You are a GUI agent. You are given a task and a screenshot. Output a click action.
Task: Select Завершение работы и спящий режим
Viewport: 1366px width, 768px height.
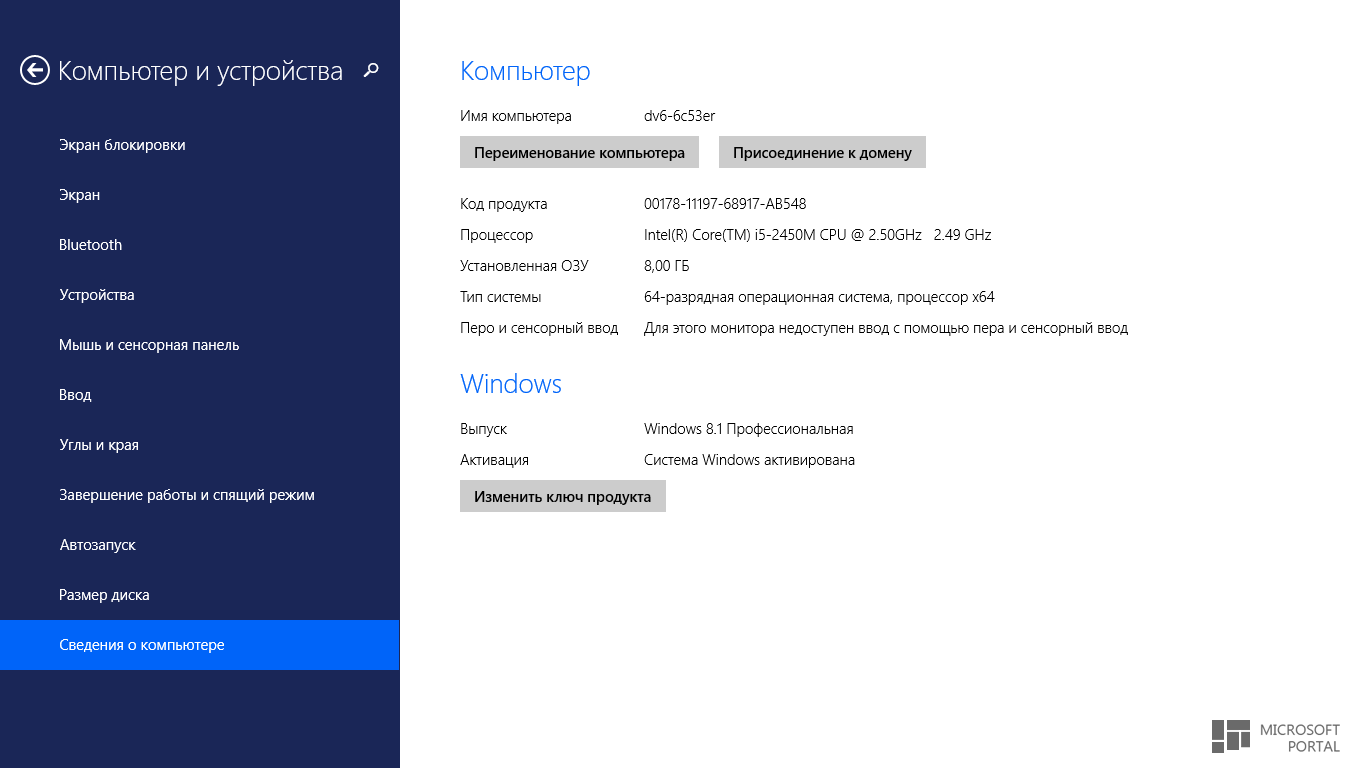point(199,495)
